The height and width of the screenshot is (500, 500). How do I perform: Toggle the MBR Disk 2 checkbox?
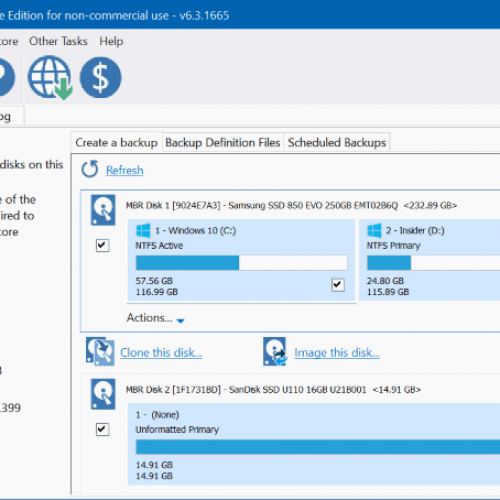[x=102, y=429]
